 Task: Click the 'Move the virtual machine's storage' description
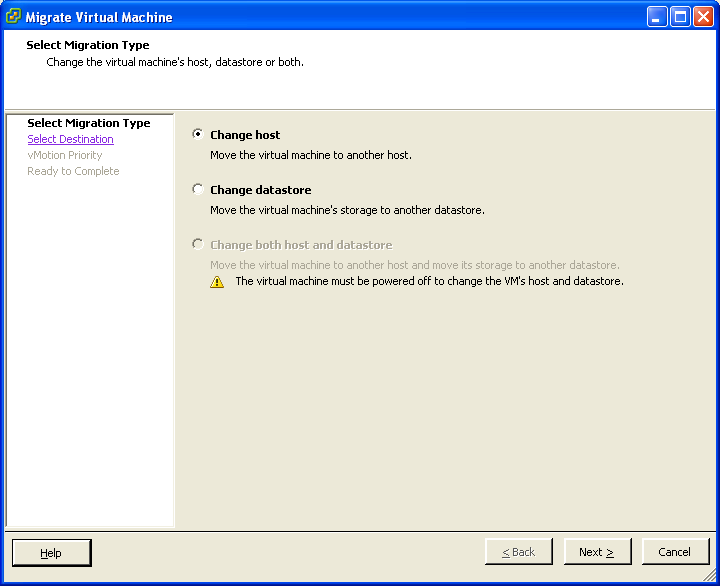tap(347, 210)
